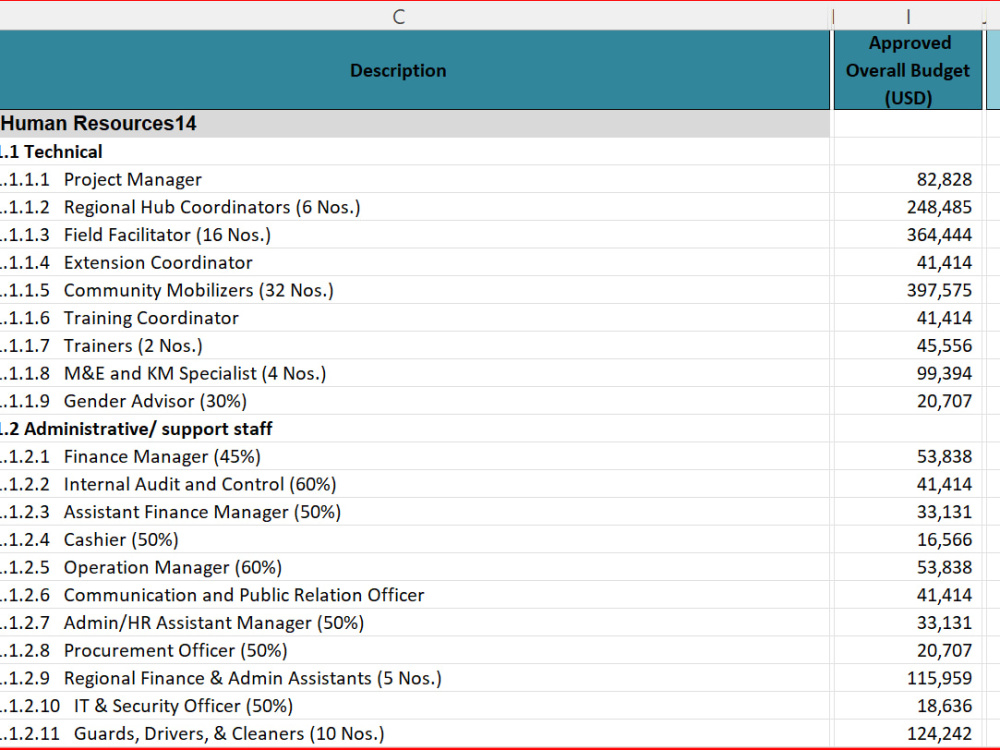Click Procurement Officer's budget 20,707
Image resolution: width=1000 pixels, height=750 pixels.
pyautogui.click(x=908, y=651)
